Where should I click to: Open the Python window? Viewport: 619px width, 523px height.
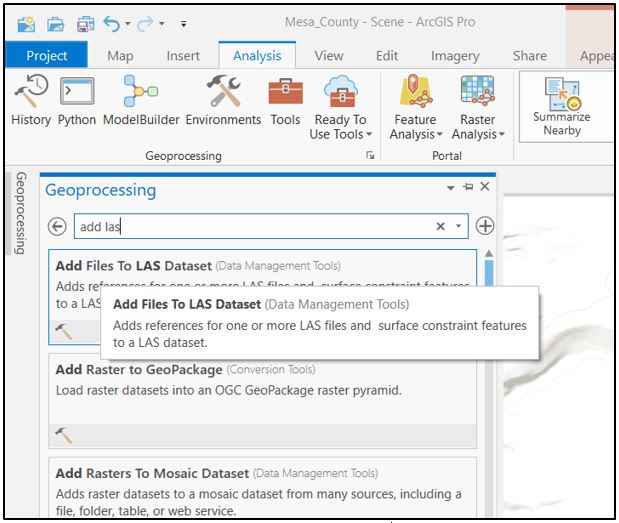coord(77,101)
